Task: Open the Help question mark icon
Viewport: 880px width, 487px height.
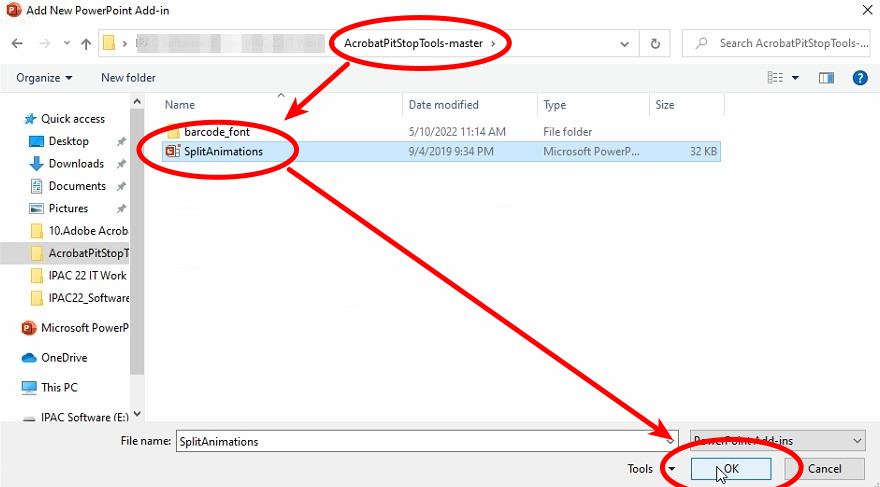Action: (859, 78)
